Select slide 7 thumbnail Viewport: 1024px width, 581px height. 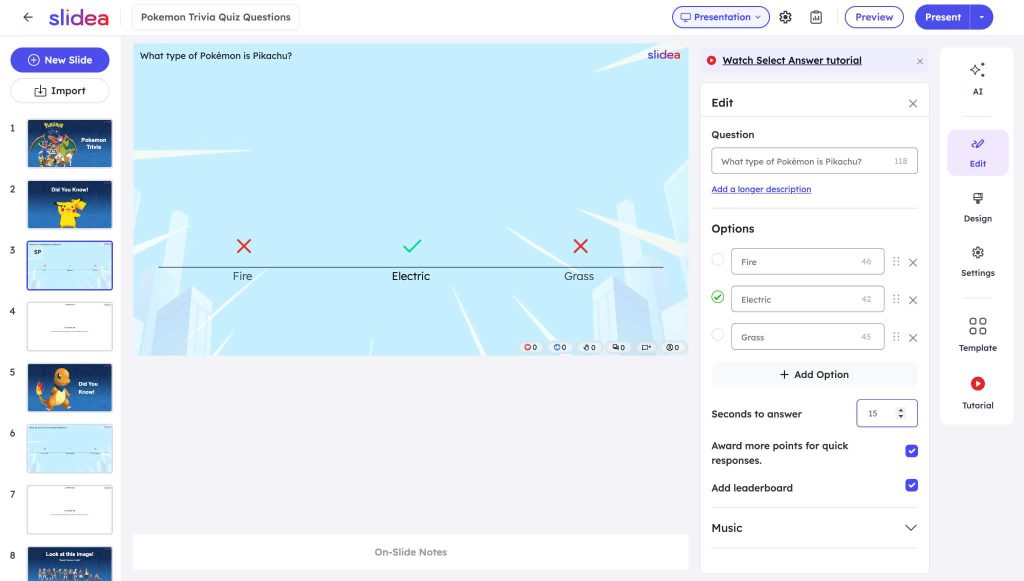coord(69,510)
